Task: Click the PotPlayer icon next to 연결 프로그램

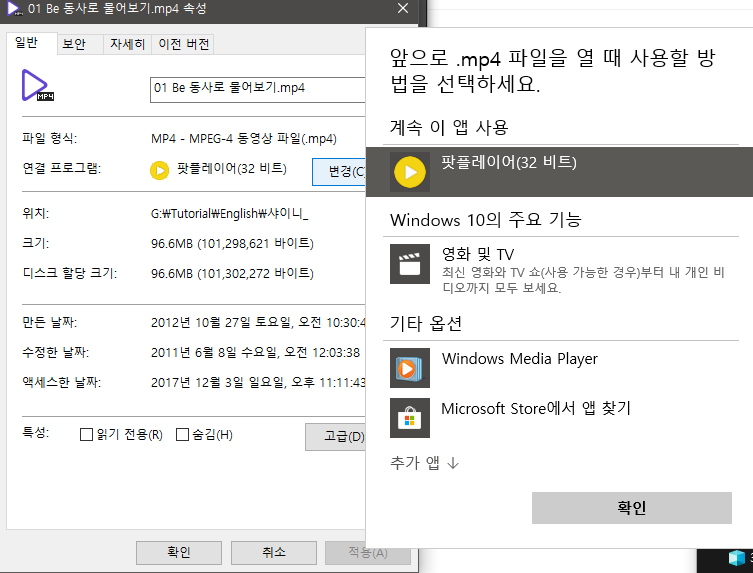Action: (159, 170)
